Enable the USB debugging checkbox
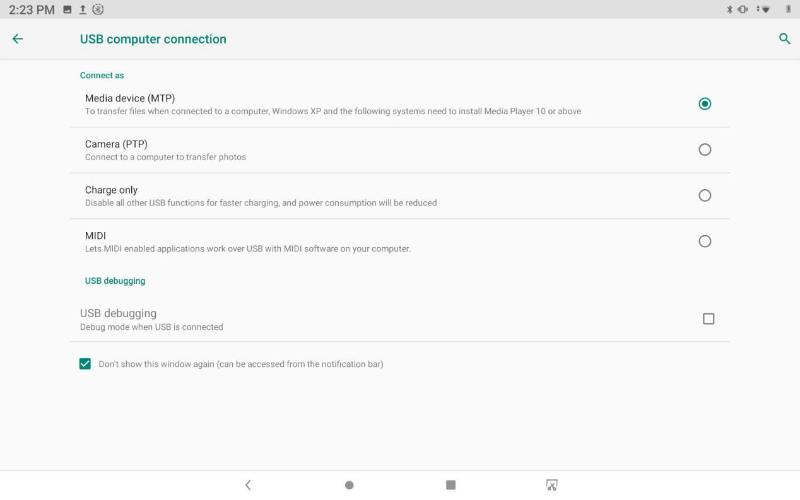Viewport: 800px width, 500px height. [x=709, y=319]
